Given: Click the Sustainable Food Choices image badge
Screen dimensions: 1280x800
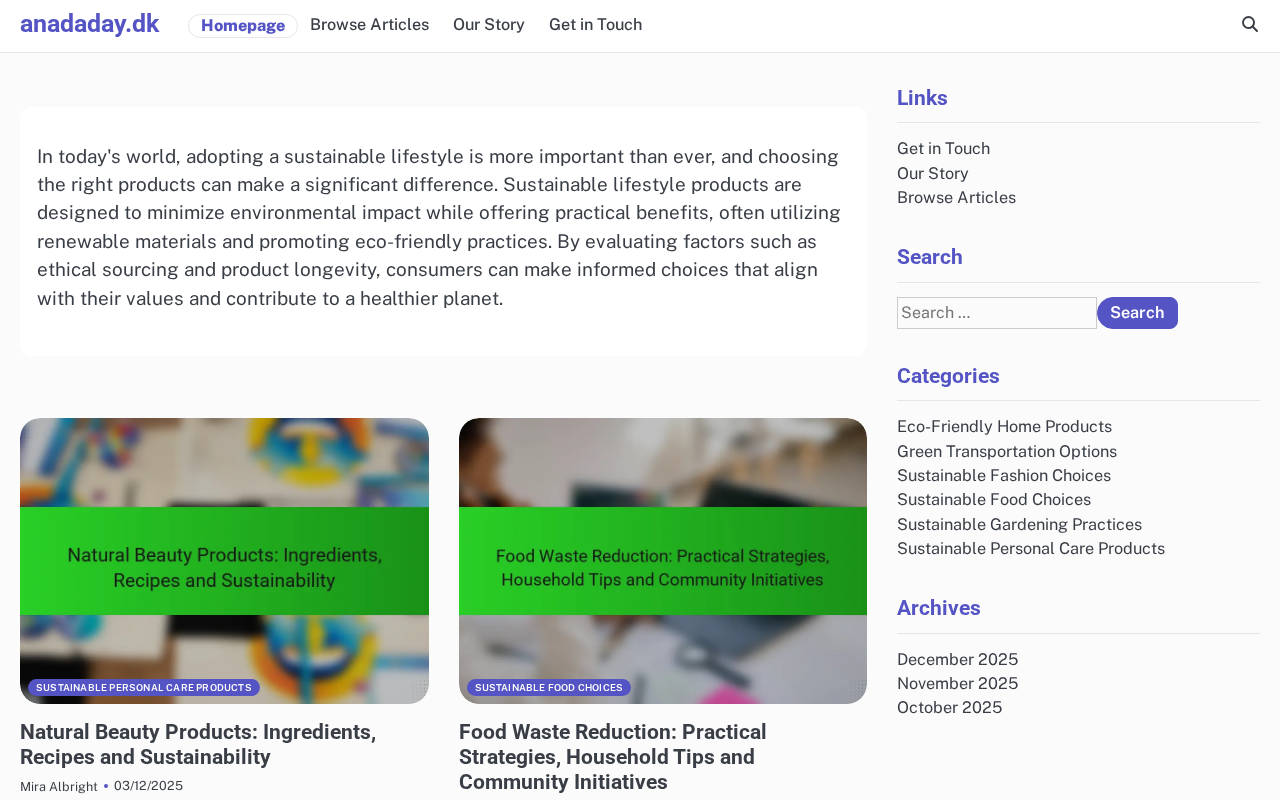Looking at the screenshot, I should click(x=549, y=688).
